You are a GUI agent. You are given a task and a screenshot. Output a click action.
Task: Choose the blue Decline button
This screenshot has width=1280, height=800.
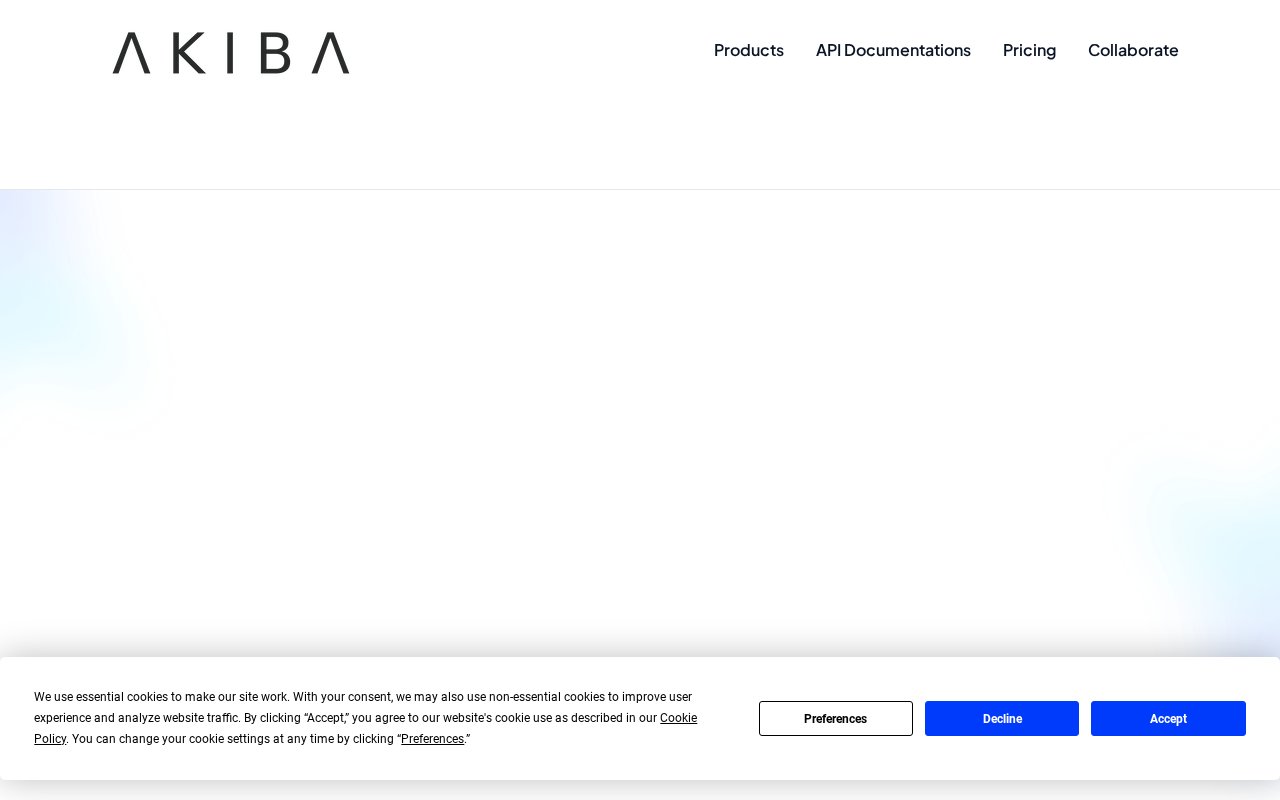tap(1002, 718)
